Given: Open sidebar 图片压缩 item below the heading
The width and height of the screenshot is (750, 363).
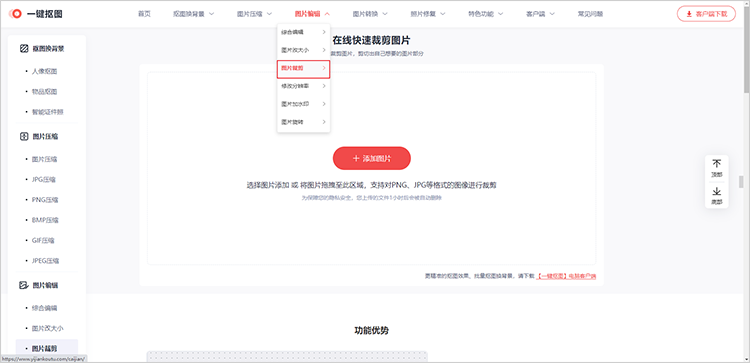Looking at the screenshot, I should [x=44, y=159].
